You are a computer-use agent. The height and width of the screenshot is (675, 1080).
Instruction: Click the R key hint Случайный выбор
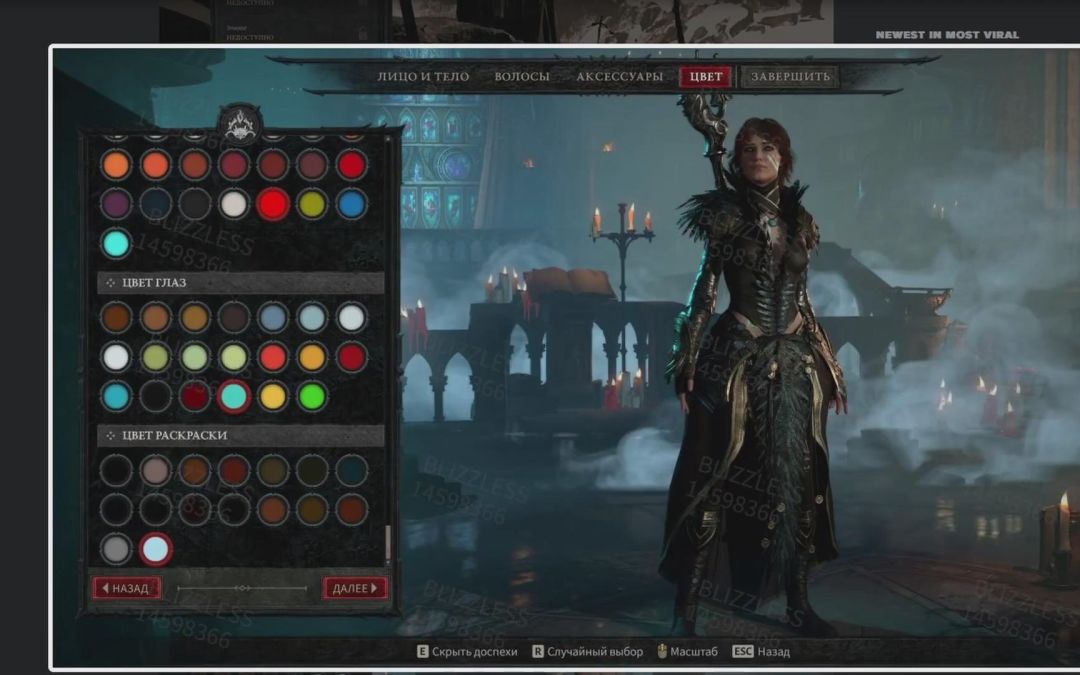point(588,652)
